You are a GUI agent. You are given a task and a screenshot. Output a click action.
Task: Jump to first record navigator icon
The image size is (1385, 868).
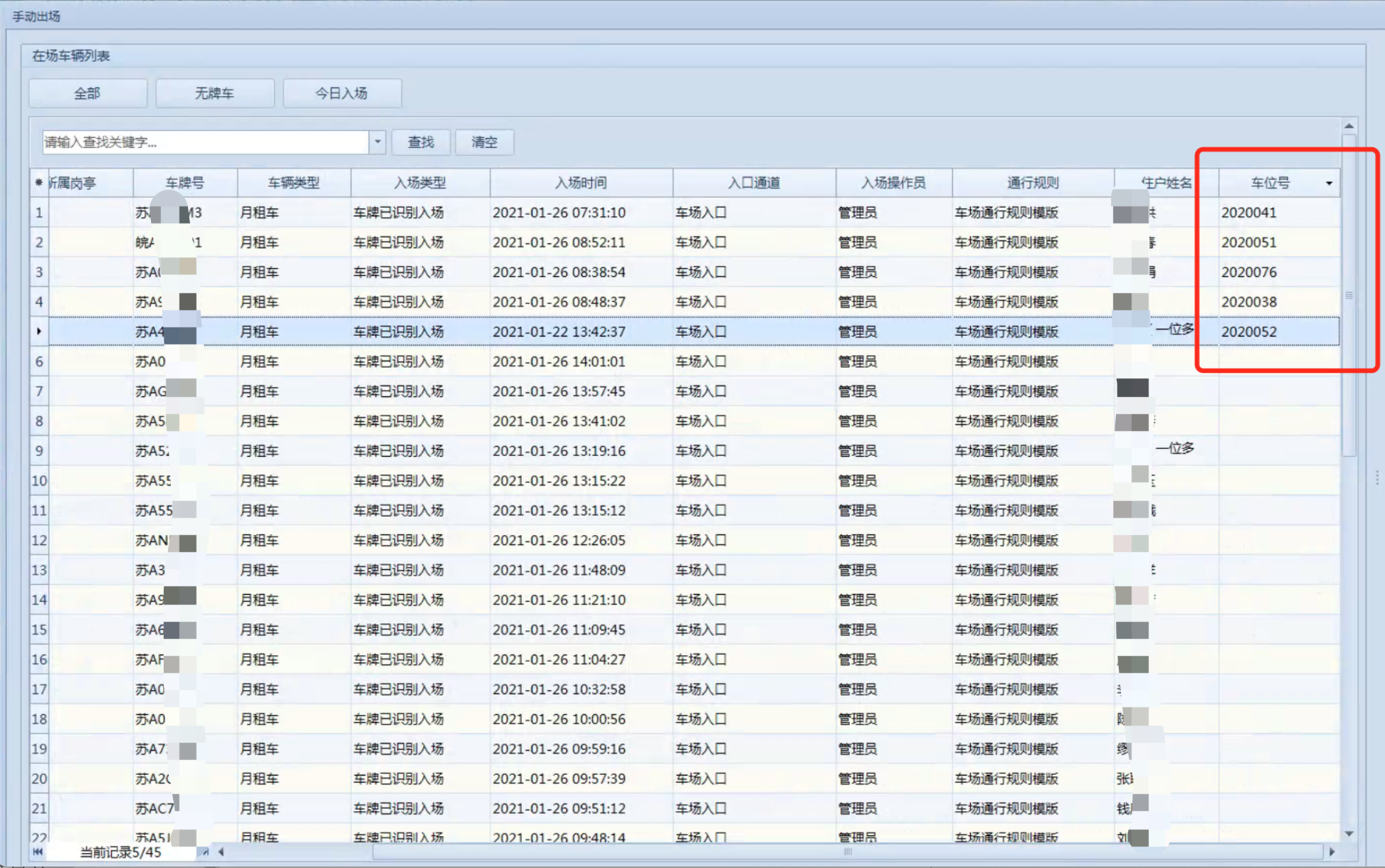click(38, 852)
